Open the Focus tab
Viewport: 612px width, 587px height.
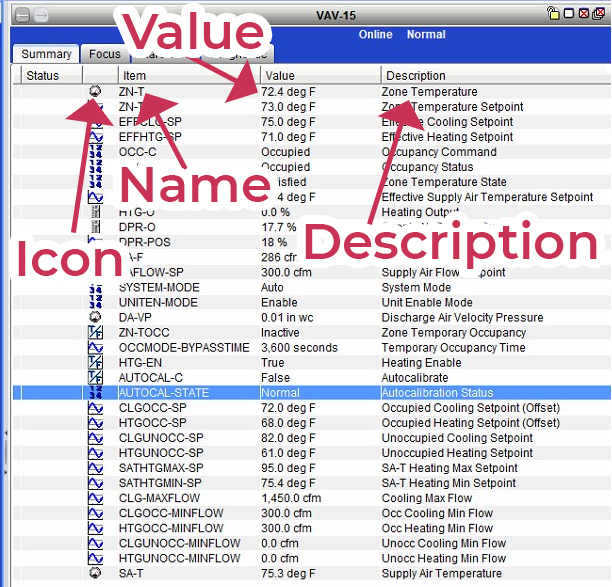click(x=105, y=54)
